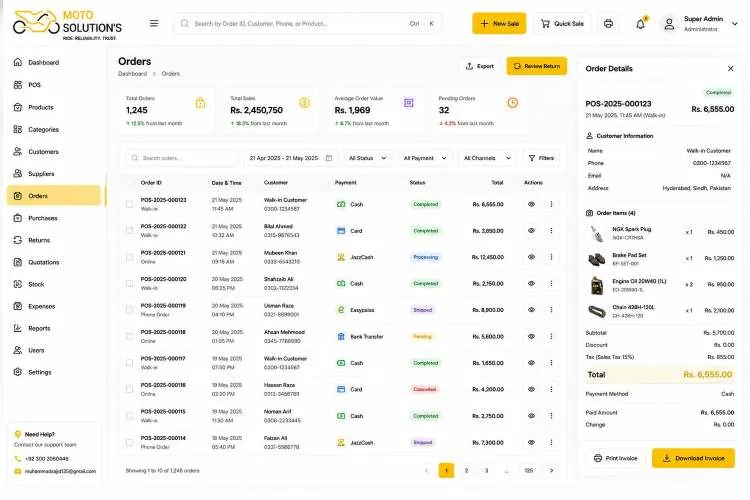The image size is (750, 500).
Task: Check the box for order POS-2025-000120
Action: point(129,283)
